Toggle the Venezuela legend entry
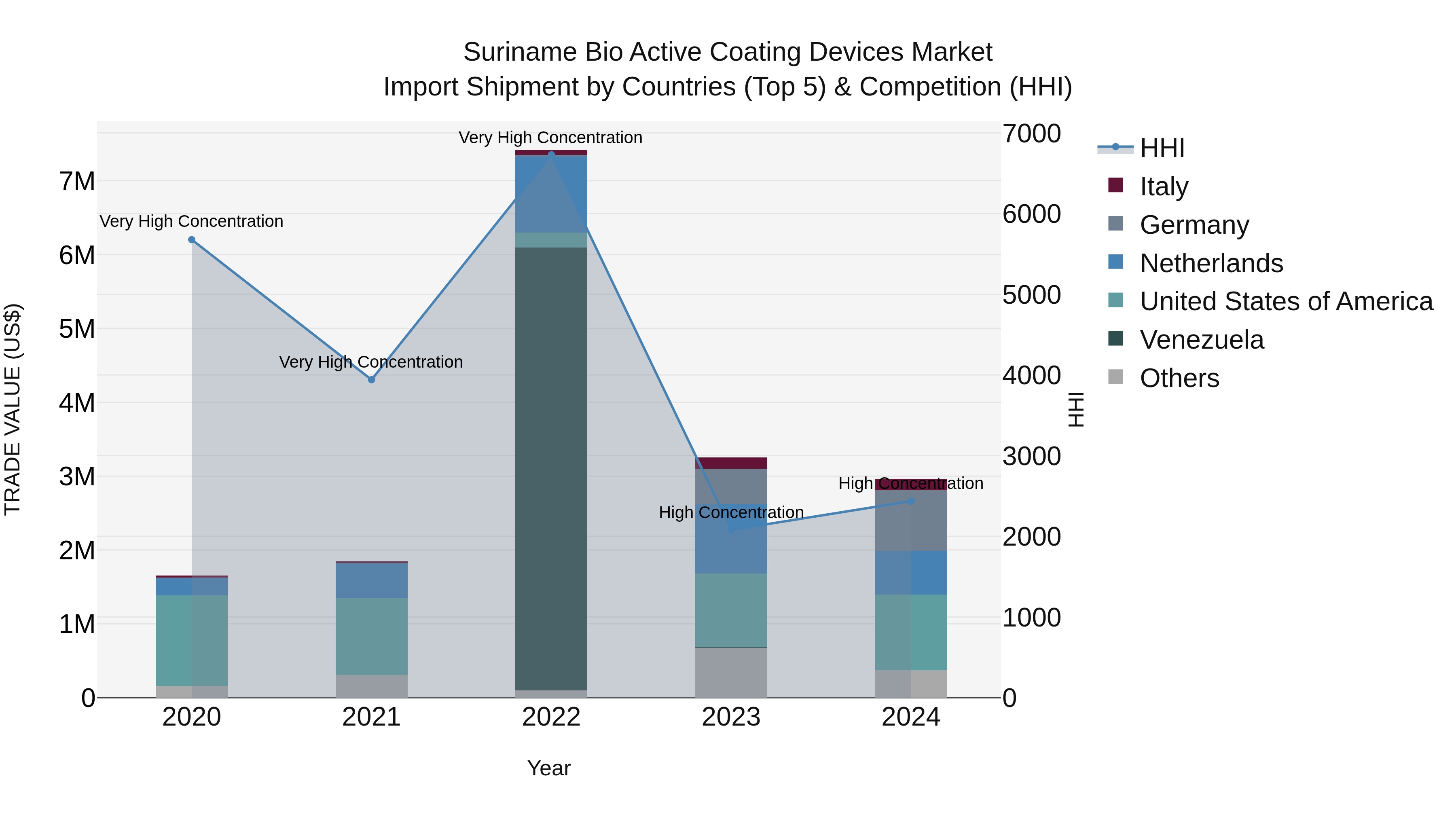The width and height of the screenshot is (1456, 819). pos(1186,340)
